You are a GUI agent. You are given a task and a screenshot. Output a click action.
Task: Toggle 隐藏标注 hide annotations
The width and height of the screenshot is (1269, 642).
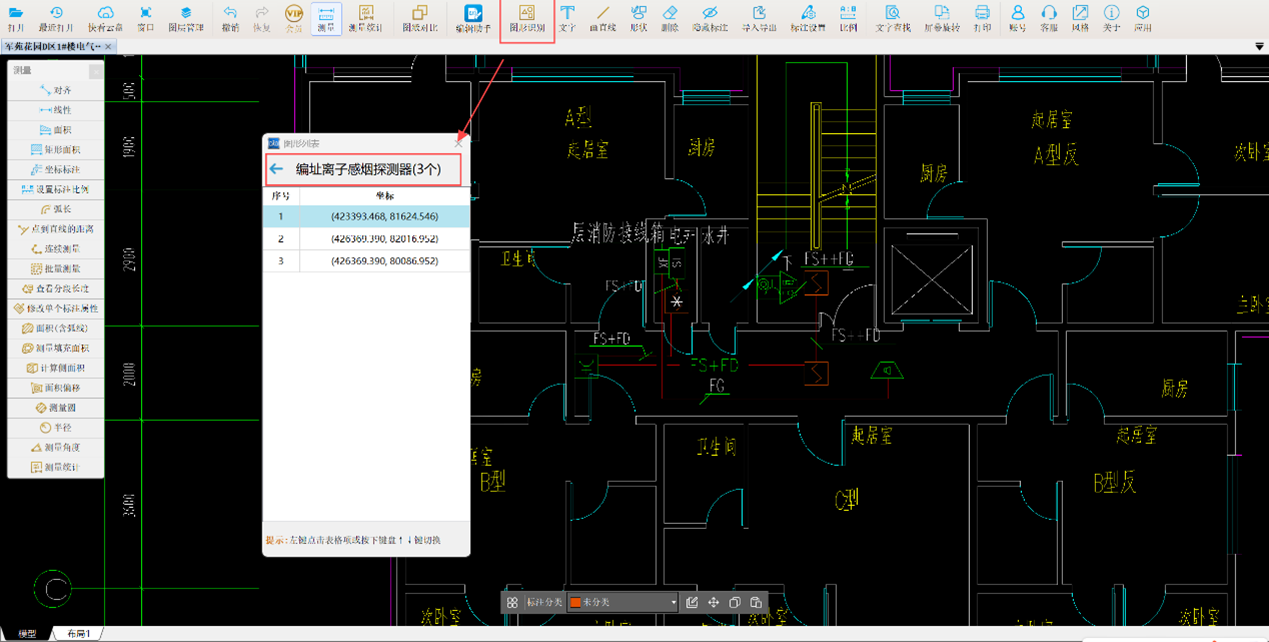[709, 18]
